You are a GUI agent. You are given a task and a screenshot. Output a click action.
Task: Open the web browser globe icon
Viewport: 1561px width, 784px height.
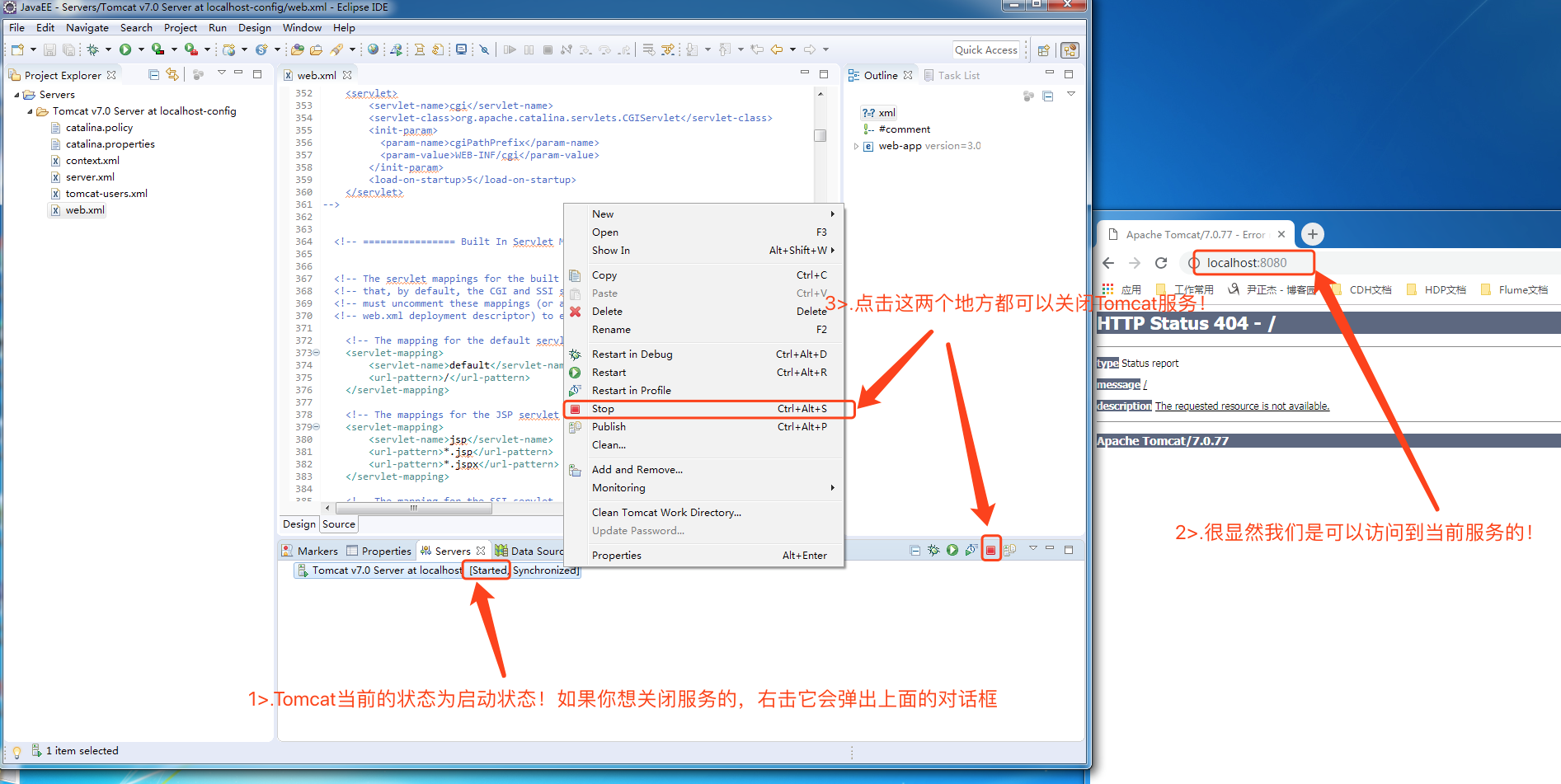(x=374, y=50)
